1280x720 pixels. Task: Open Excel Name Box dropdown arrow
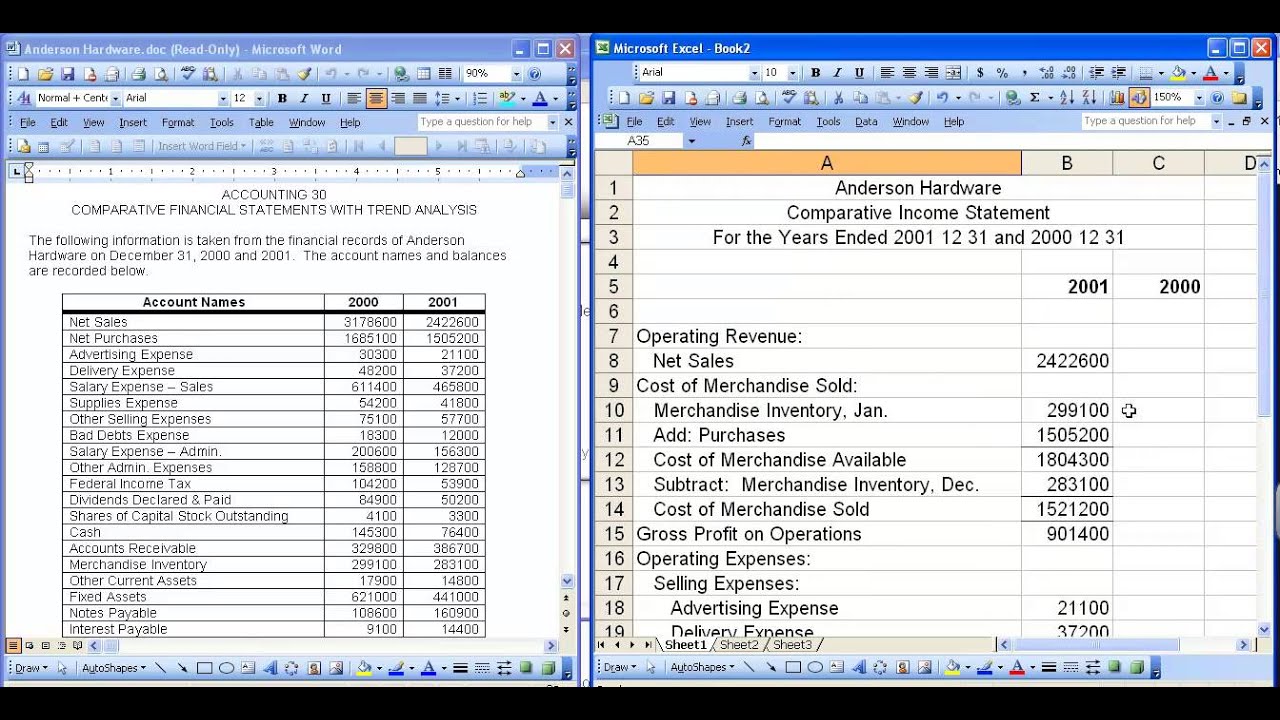click(x=691, y=141)
